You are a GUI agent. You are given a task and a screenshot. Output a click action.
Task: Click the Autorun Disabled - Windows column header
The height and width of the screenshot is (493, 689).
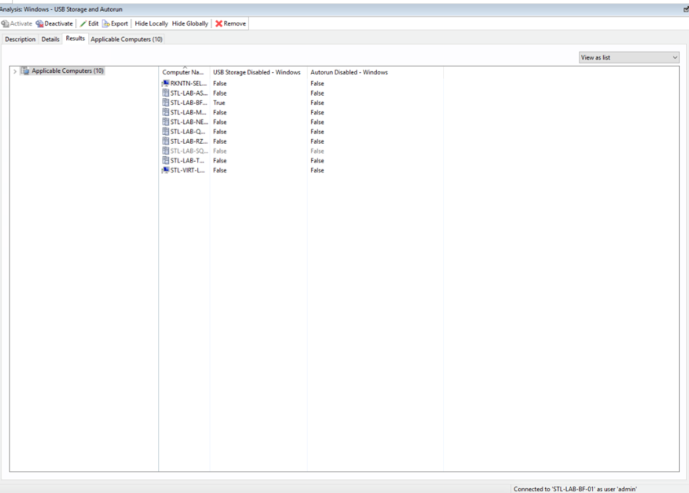coord(349,72)
